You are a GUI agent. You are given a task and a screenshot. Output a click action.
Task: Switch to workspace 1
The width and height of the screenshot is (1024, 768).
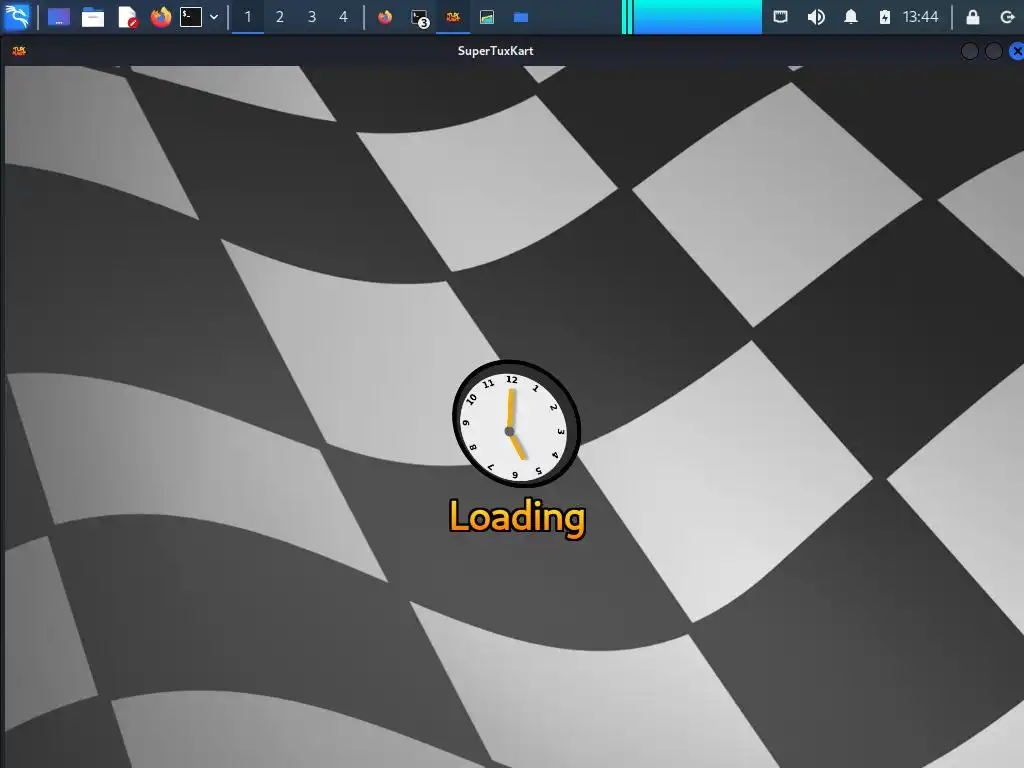[248, 17]
